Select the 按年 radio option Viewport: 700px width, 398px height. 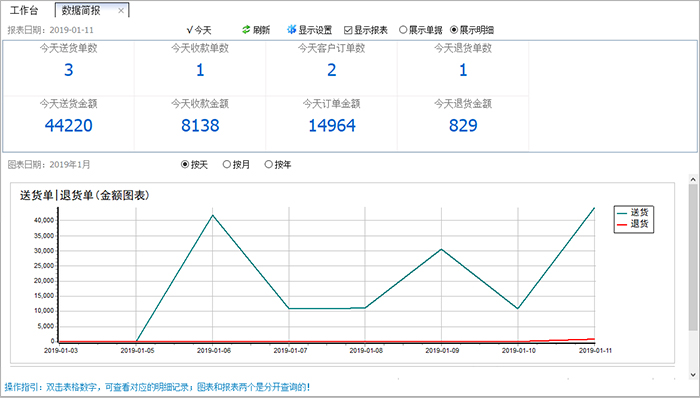coord(268,164)
